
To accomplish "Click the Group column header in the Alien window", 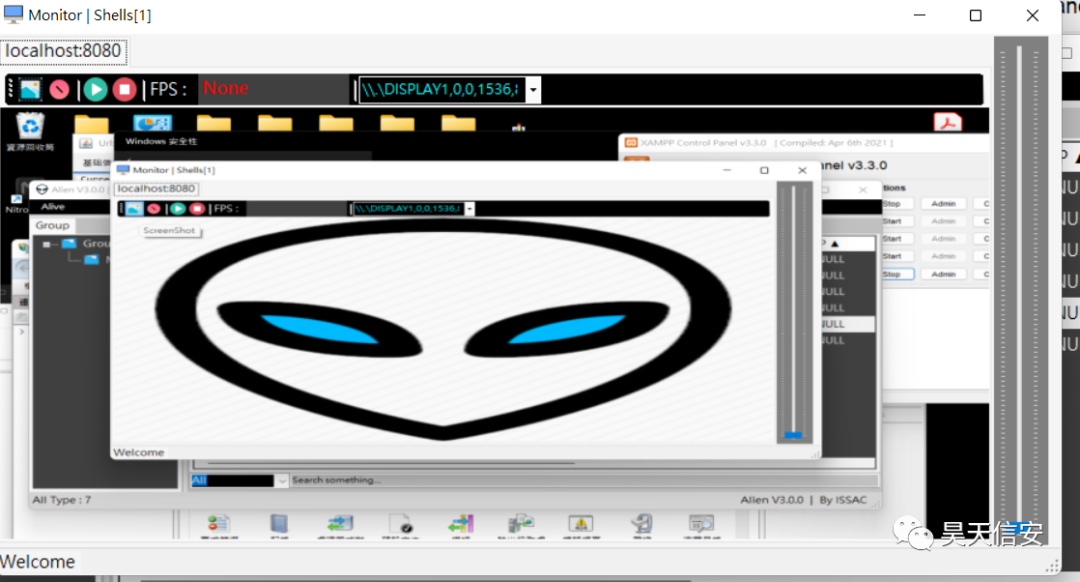I will [x=52, y=225].
